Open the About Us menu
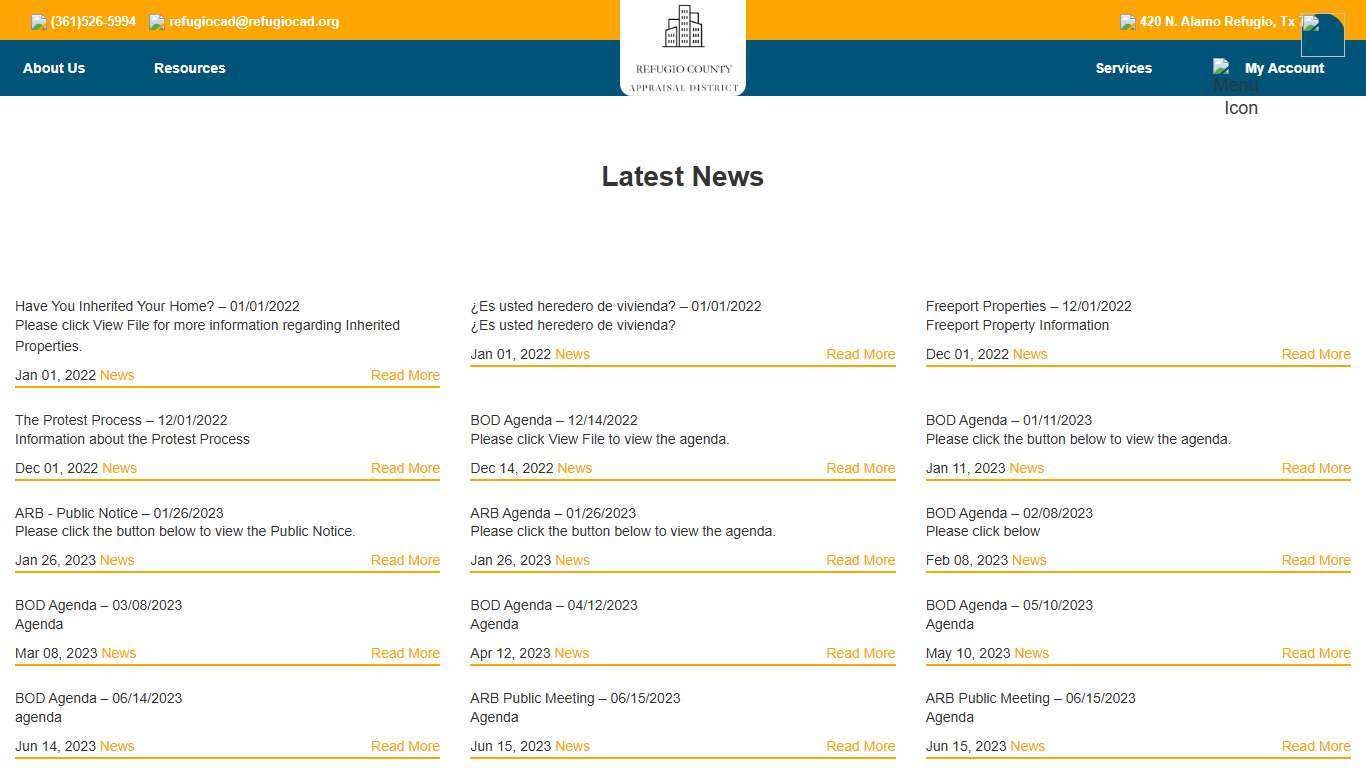 click(x=54, y=68)
